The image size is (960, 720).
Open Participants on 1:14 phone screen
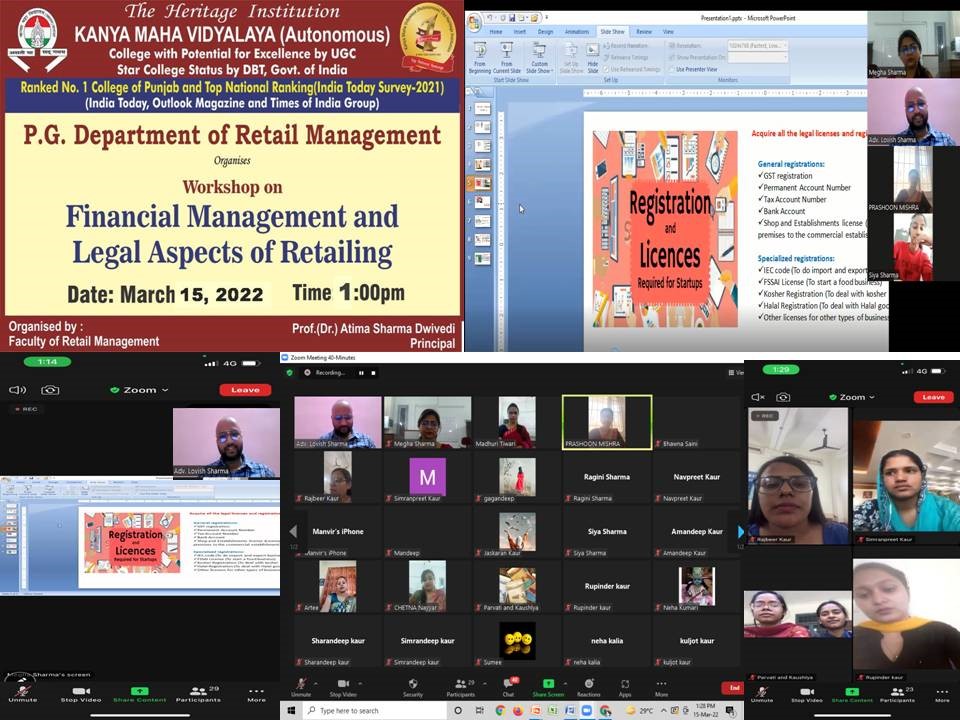click(x=198, y=694)
